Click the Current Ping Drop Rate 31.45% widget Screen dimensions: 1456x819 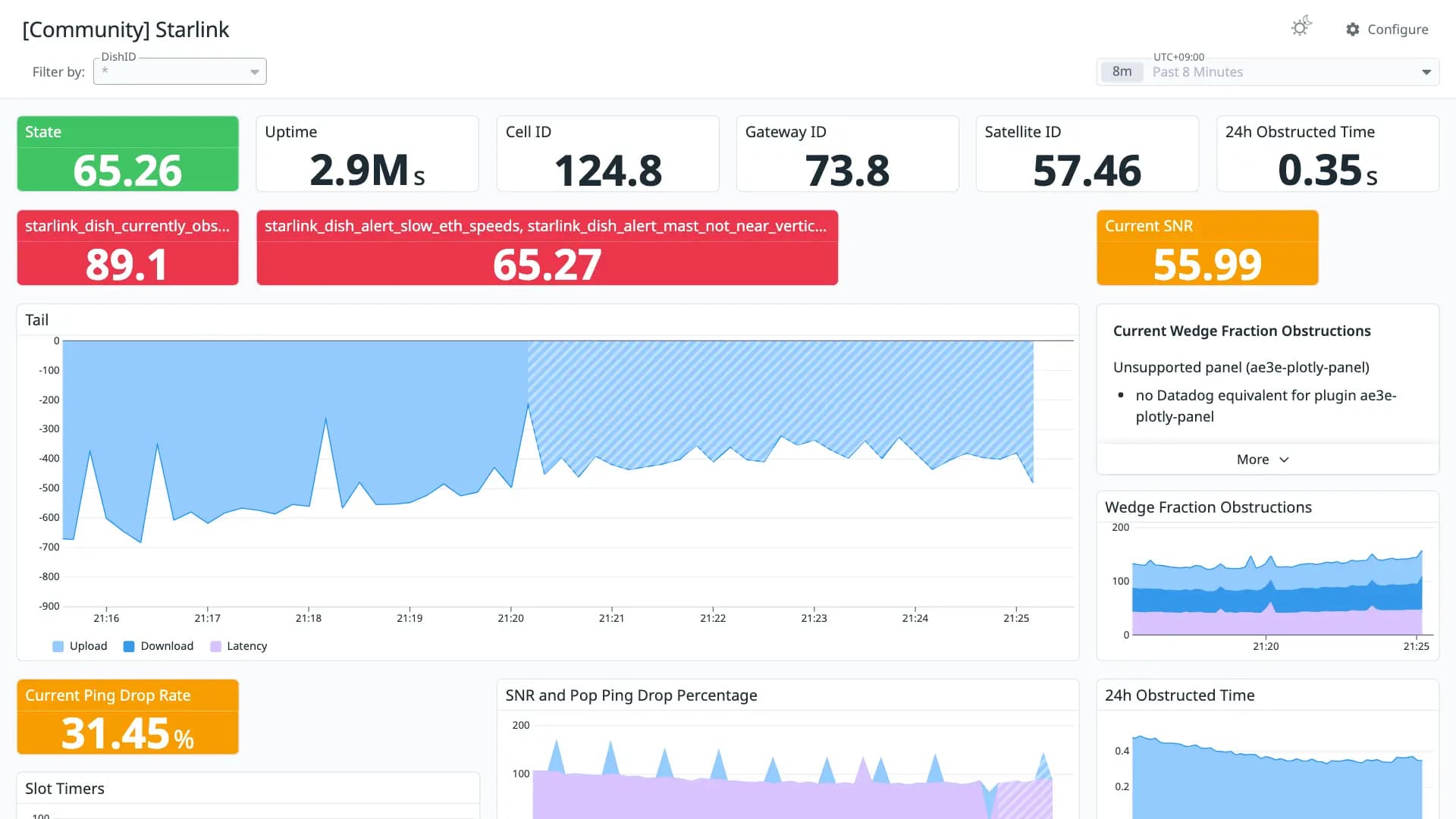(127, 717)
